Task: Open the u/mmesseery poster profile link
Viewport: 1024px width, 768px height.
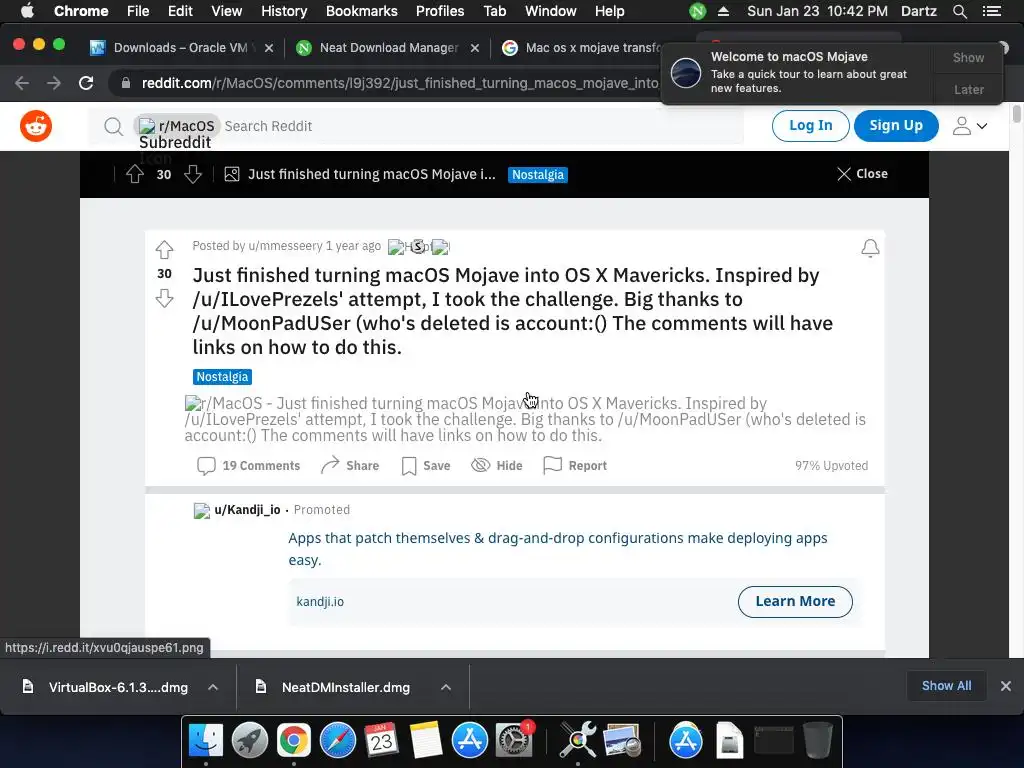Action: (x=285, y=246)
